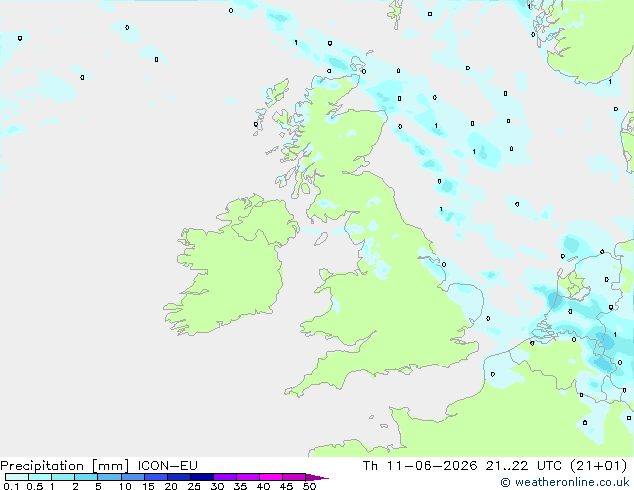Pick the 1–2 mm legend color segment
Screen dimensions: 634x490
tap(63, 477)
